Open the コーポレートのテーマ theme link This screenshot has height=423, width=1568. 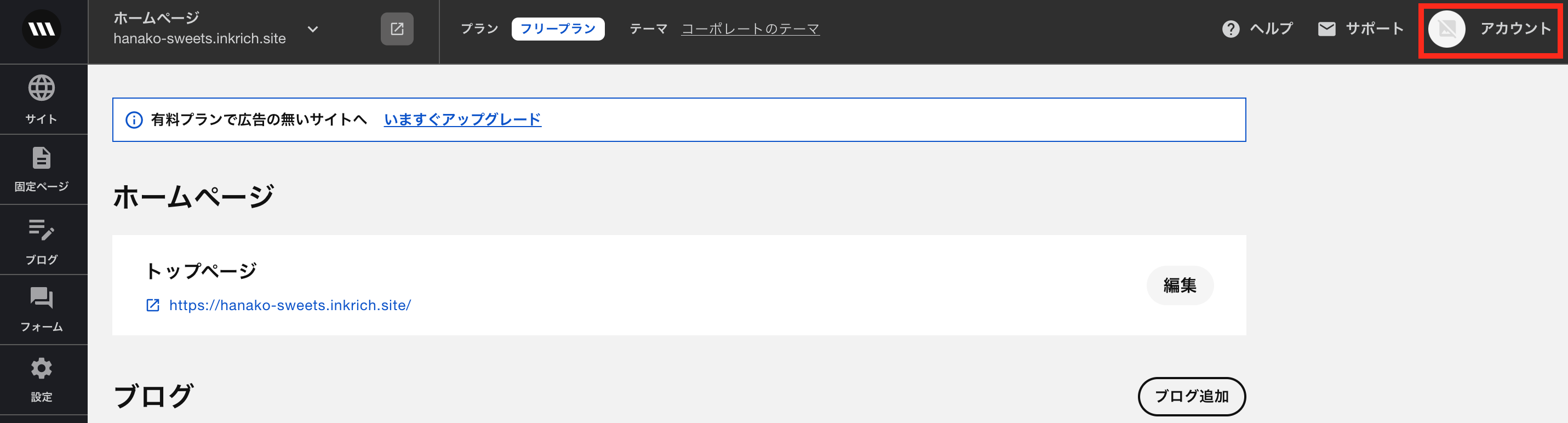point(750,28)
